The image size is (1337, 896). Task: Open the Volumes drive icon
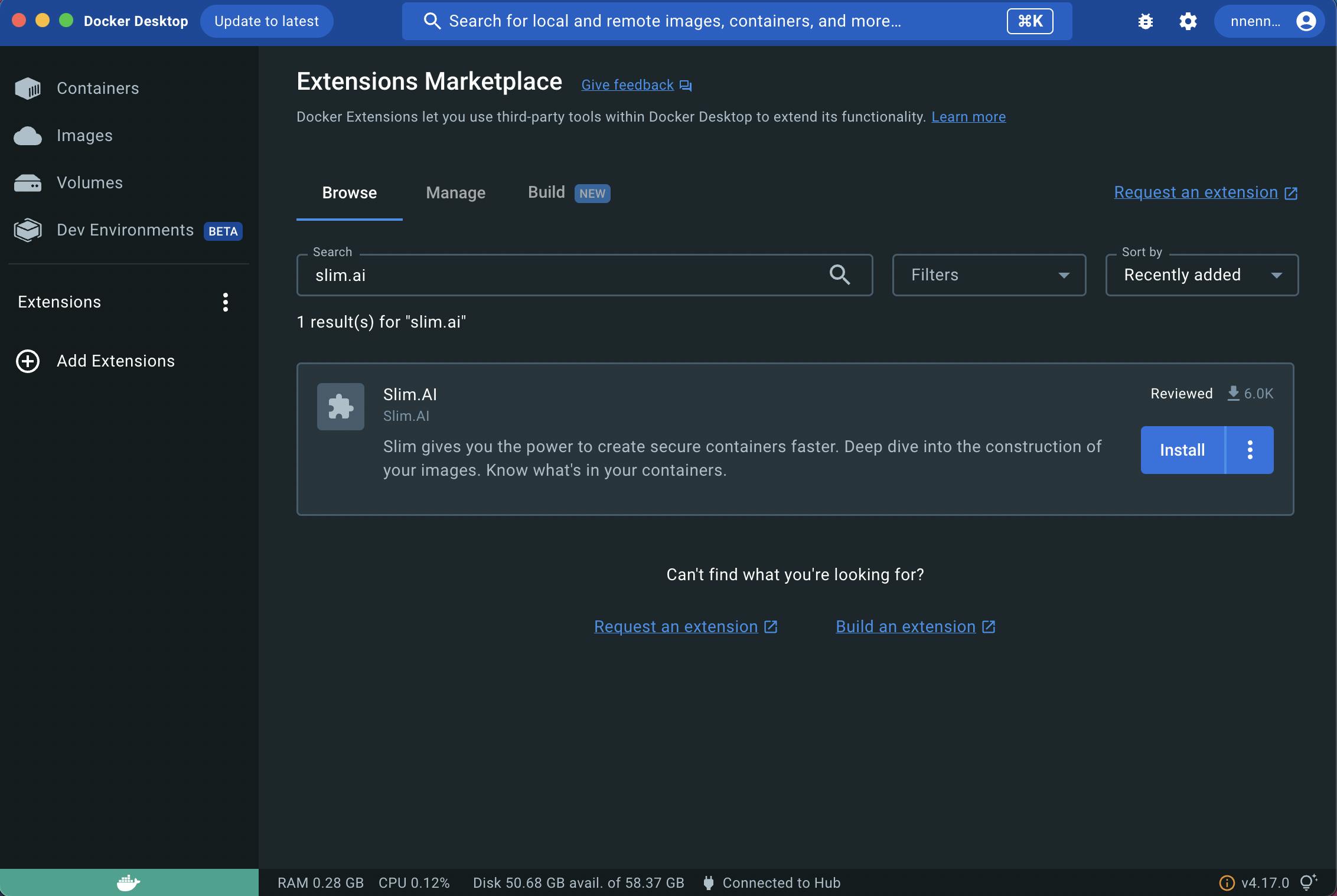click(28, 183)
